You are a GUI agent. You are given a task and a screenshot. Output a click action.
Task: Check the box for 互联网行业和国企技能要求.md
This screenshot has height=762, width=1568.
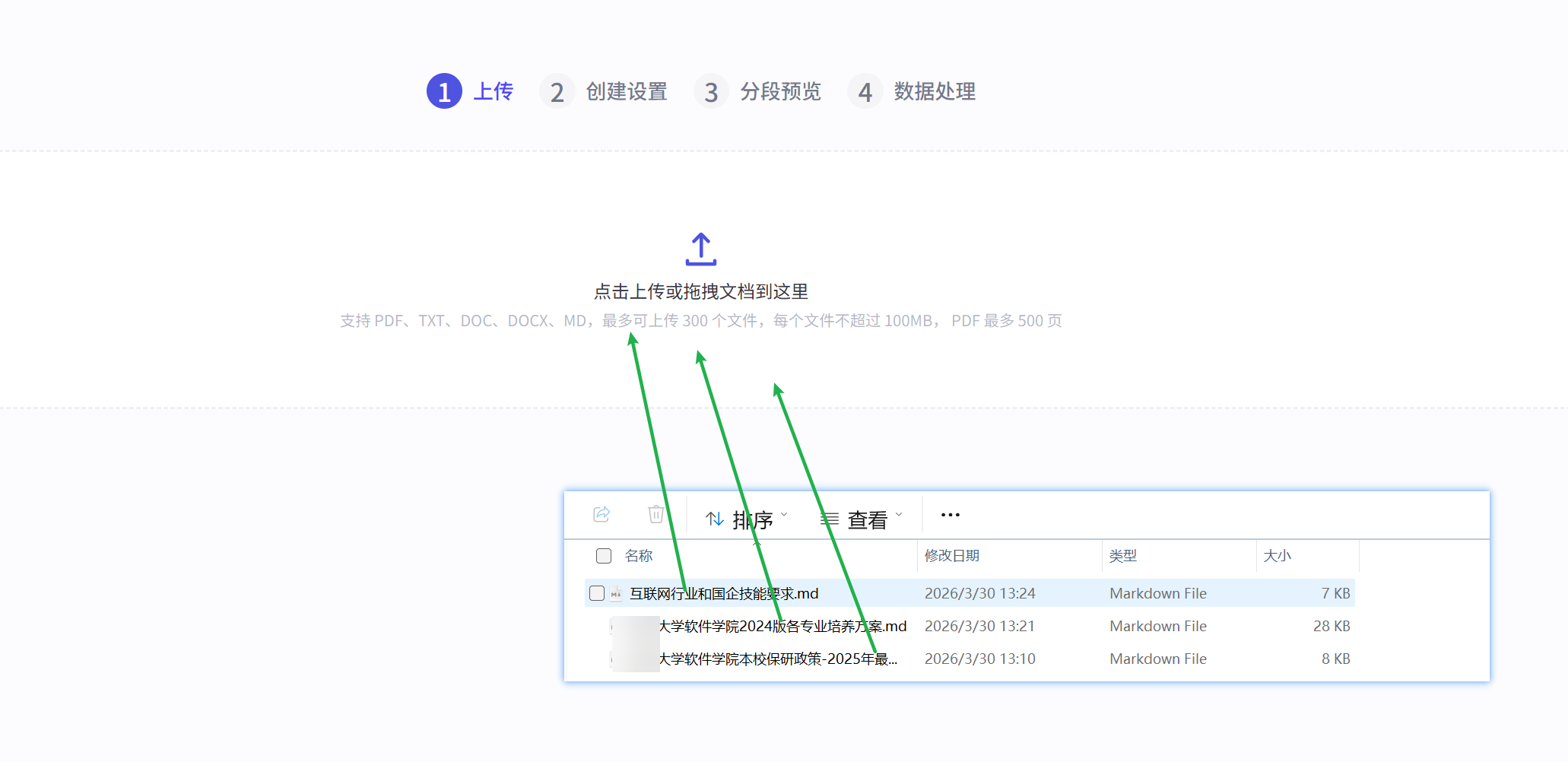point(597,593)
